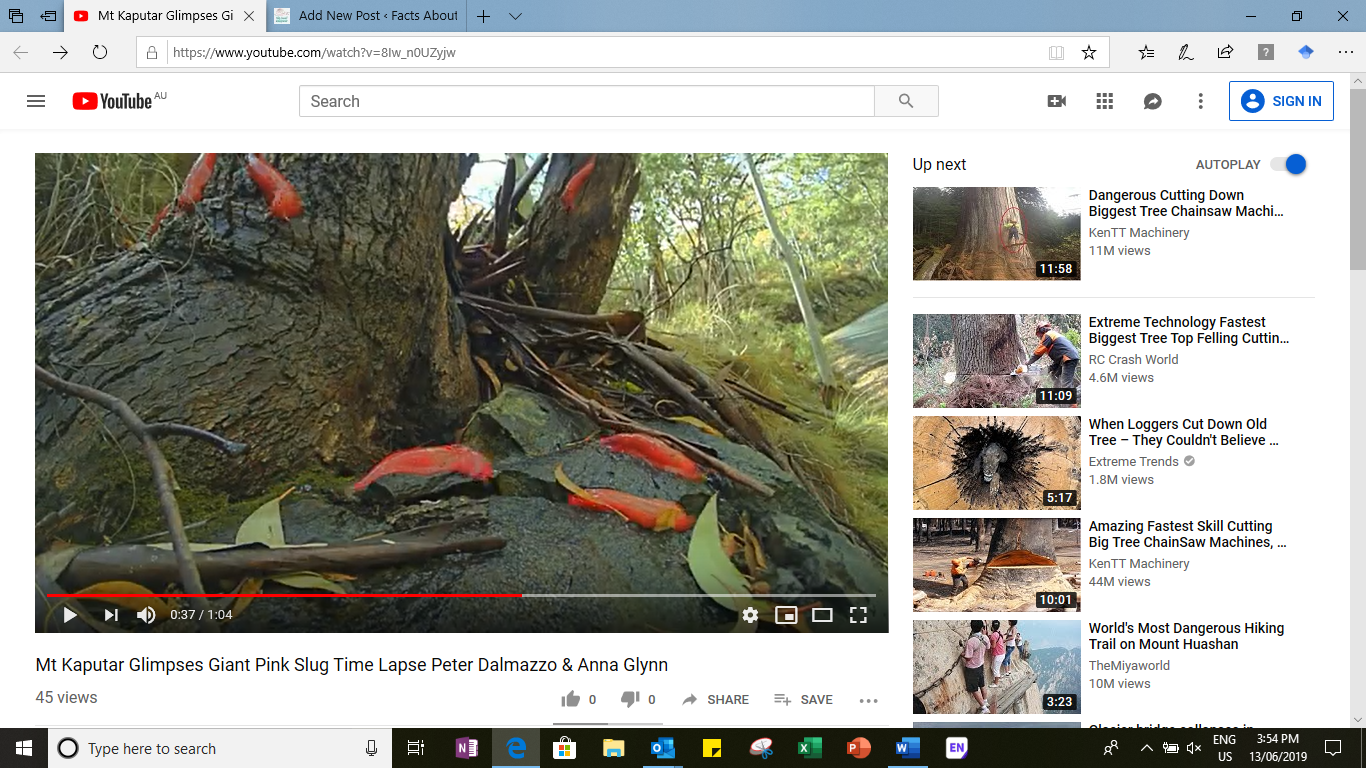Image resolution: width=1366 pixels, height=768 pixels.
Task: Open video settings gear icon
Action: coord(750,615)
